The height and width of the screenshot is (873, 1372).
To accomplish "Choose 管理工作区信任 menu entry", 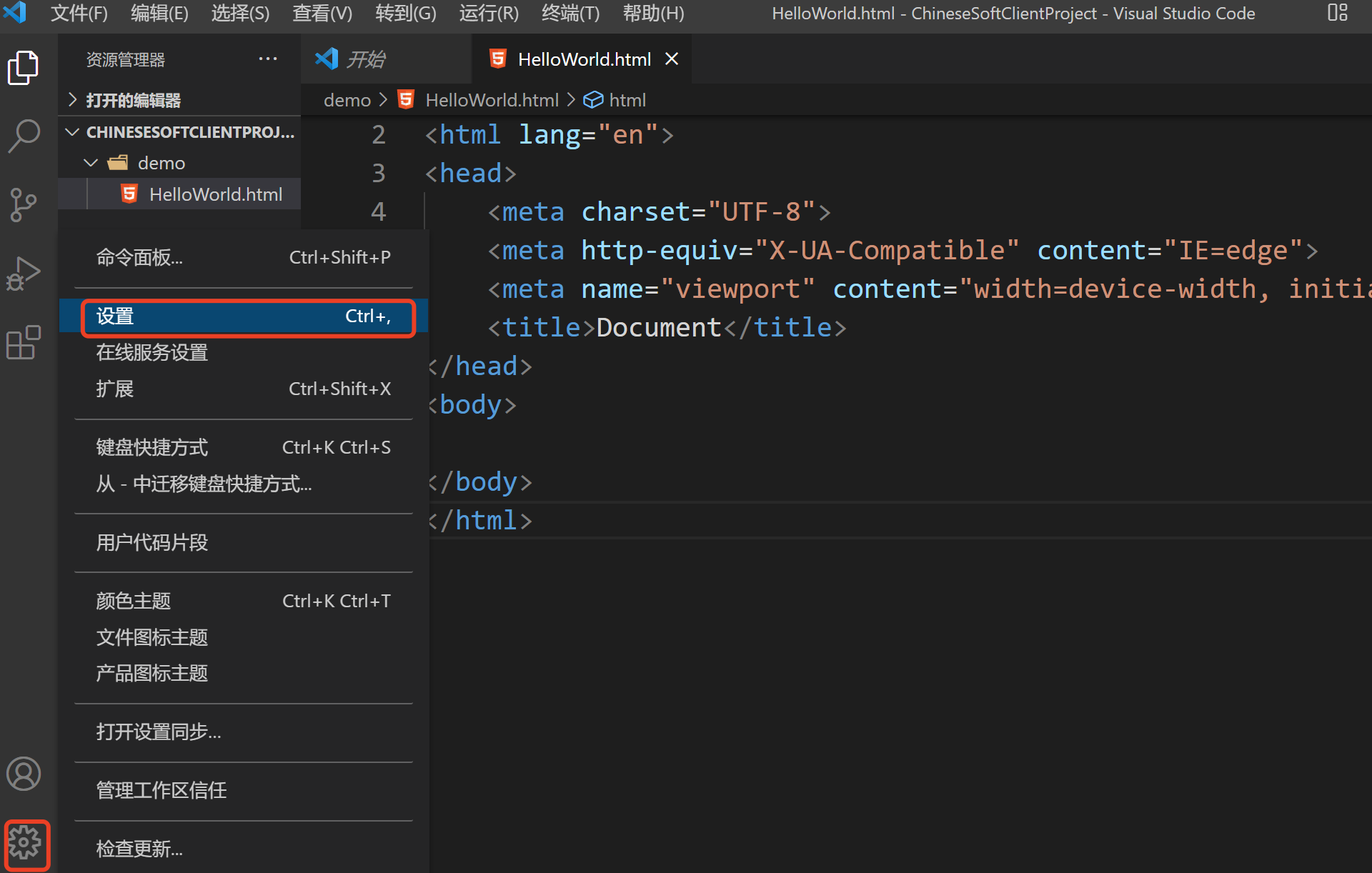I will click(244, 790).
